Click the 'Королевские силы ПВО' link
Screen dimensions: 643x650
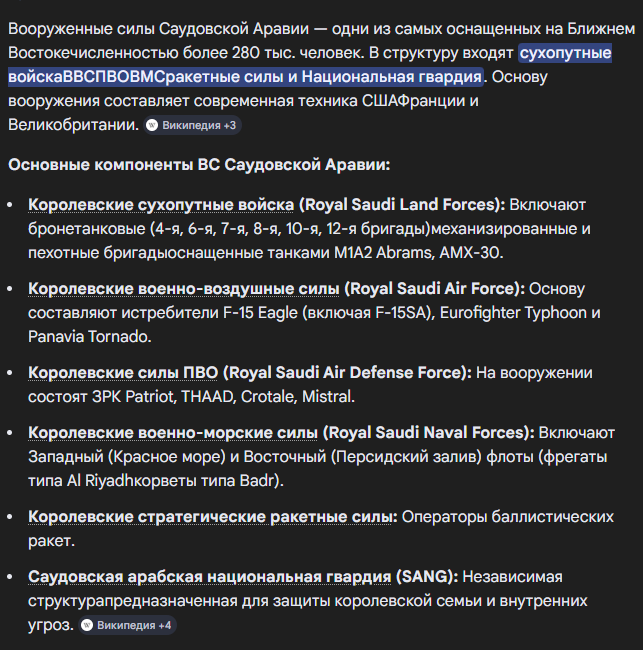pyautogui.click(x=122, y=372)
